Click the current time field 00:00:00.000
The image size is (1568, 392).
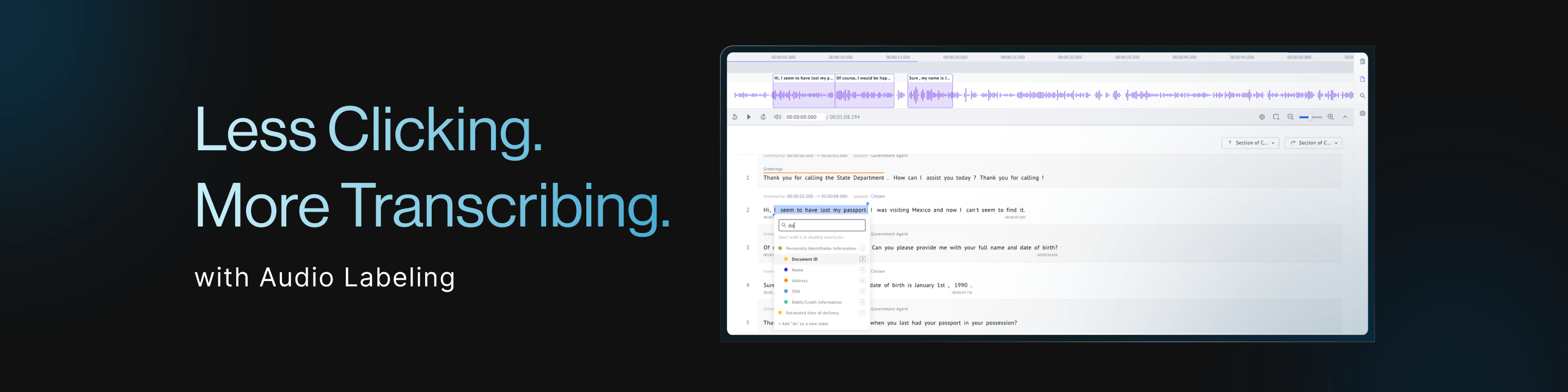pyautogui.click(x=804, y=117)
